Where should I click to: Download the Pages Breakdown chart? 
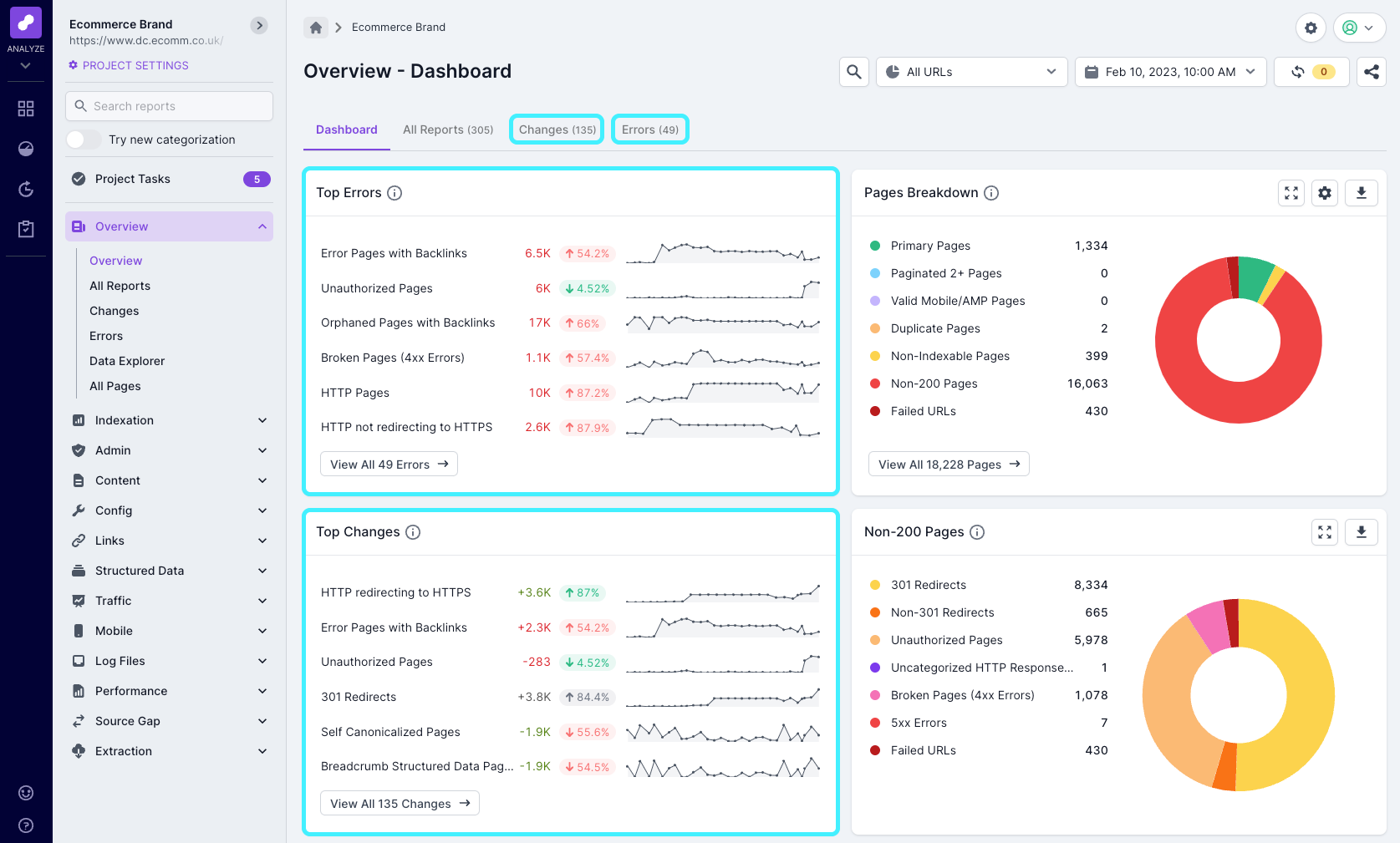click(1361, 193)
